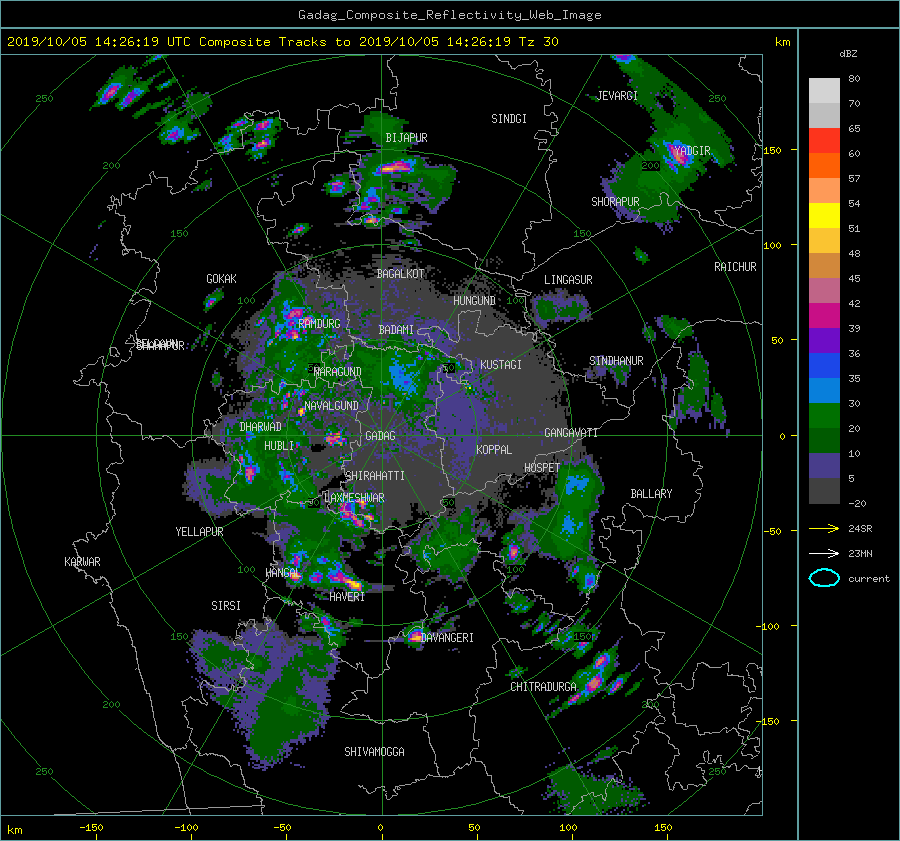
Task: Click the yellow 24SR track arrow legend icon
Action: [824, 528]
